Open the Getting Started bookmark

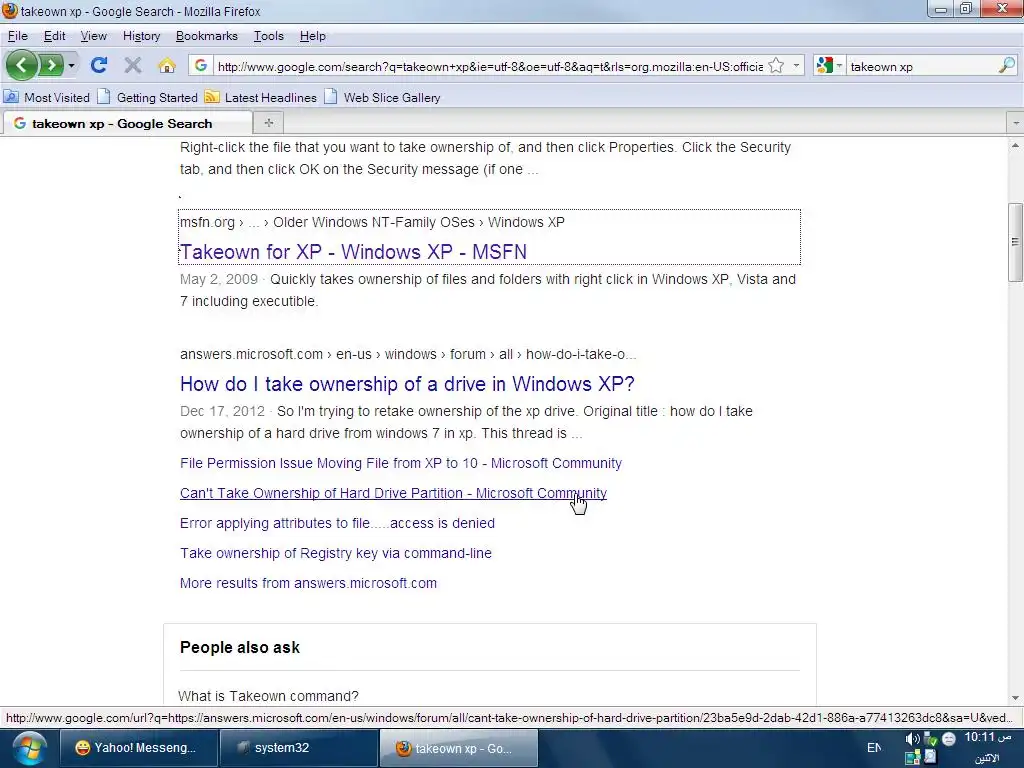[x=148, y=97]
